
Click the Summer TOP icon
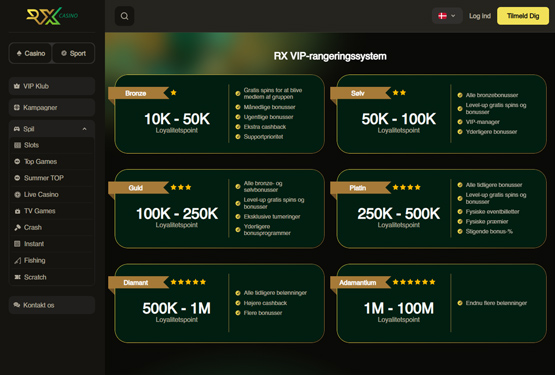(x=17, y=178)
